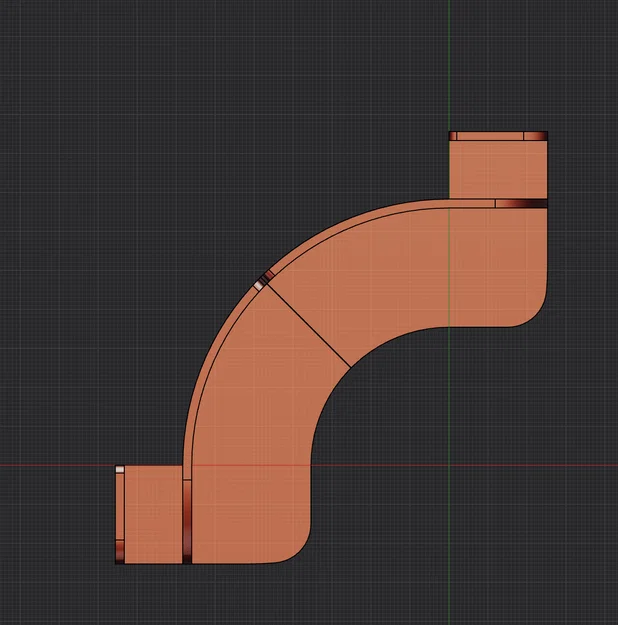
Task: Select the upper rectangular block of the model
Action: [x=498, y=169]
